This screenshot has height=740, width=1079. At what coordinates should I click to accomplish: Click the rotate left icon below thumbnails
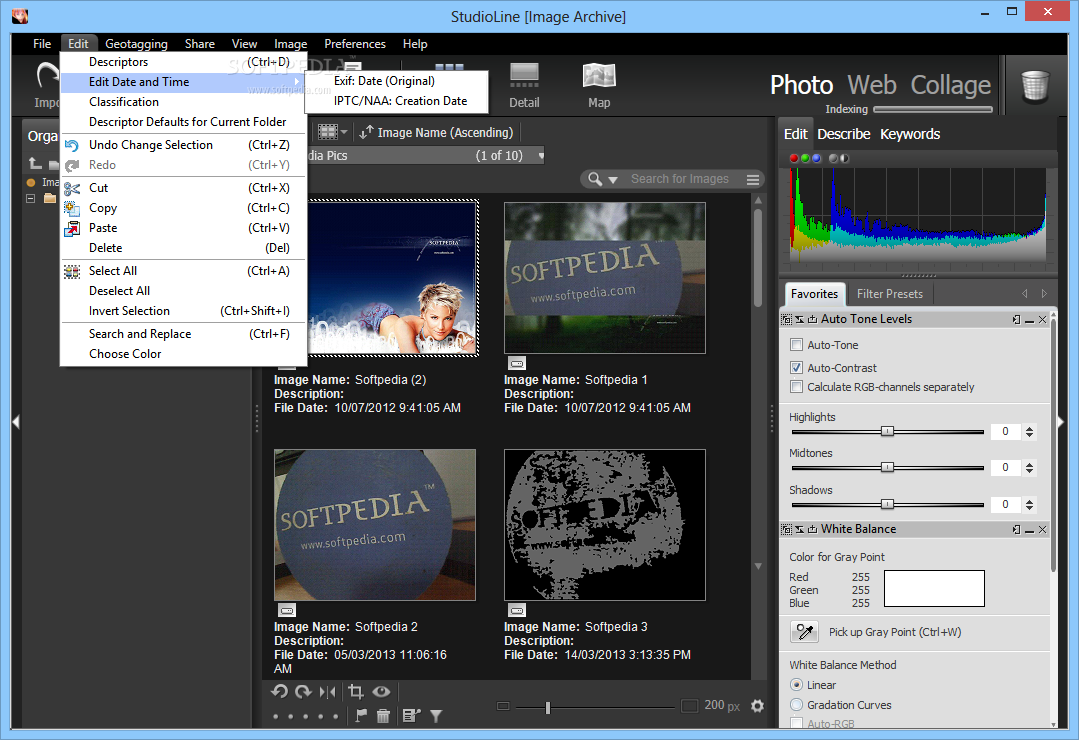(x=279, y=692)
